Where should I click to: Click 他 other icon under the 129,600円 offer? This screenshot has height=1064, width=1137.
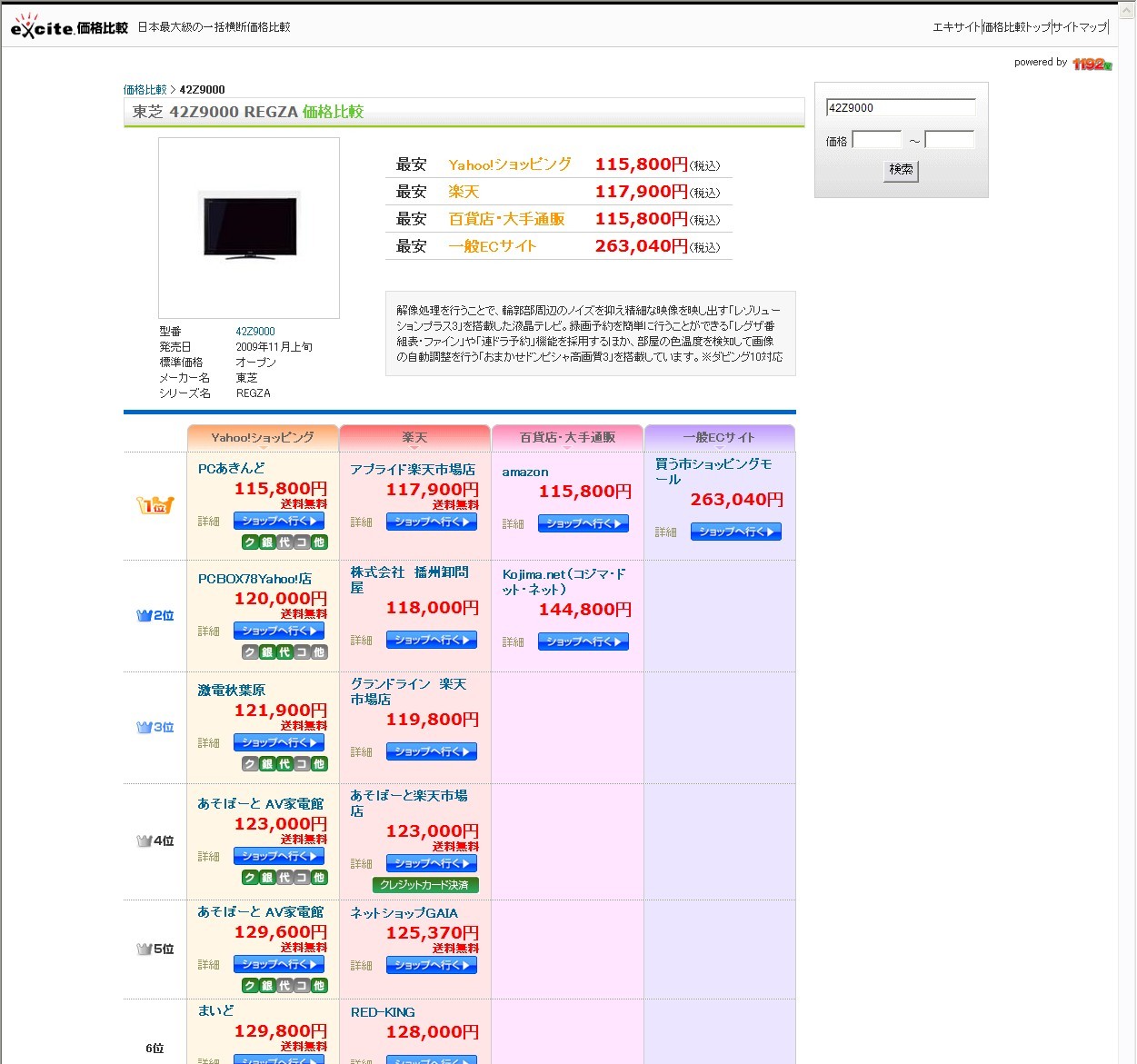pyautogui.click(x=319, y=986)
